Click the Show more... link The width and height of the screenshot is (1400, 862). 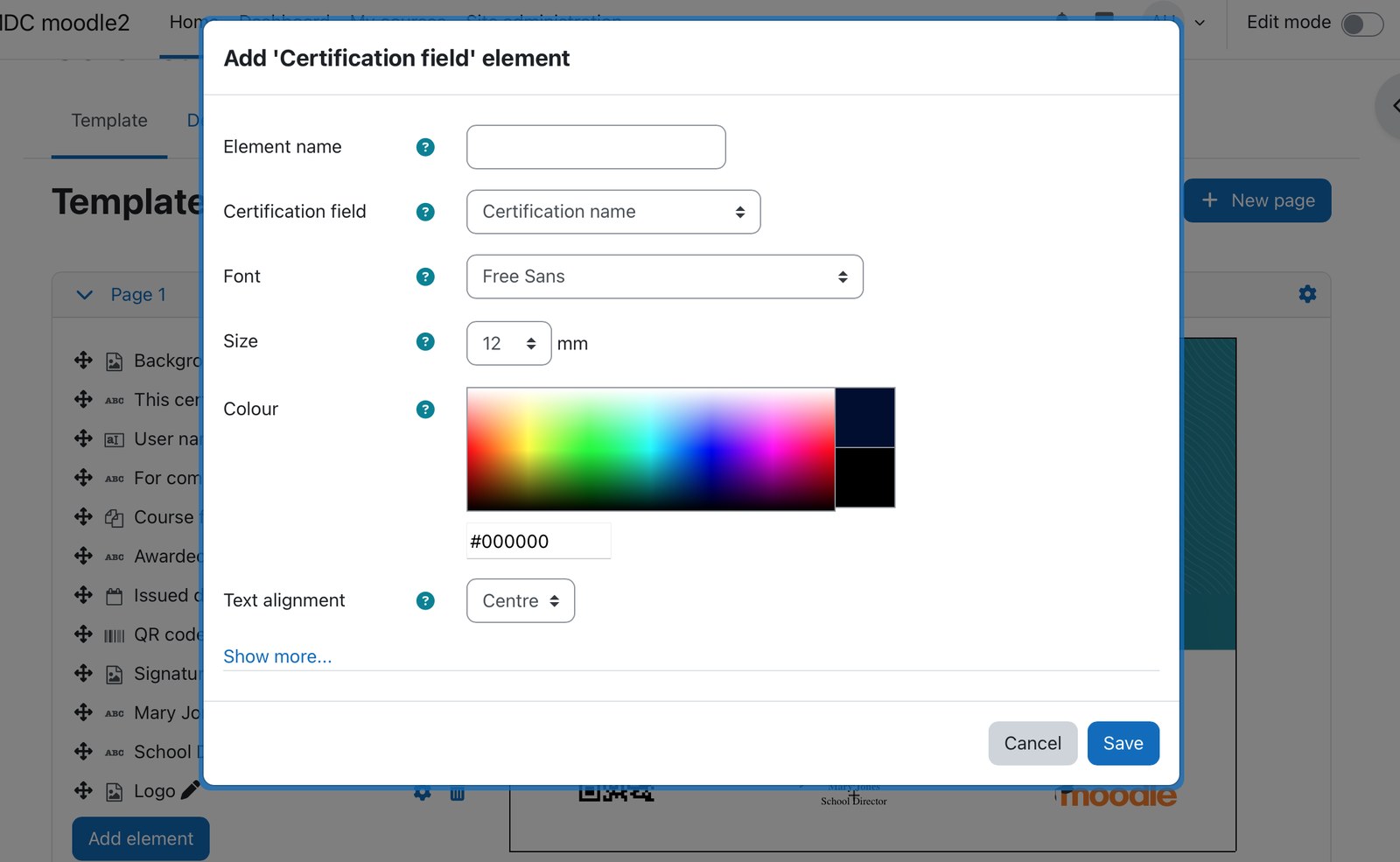point(277,656)
